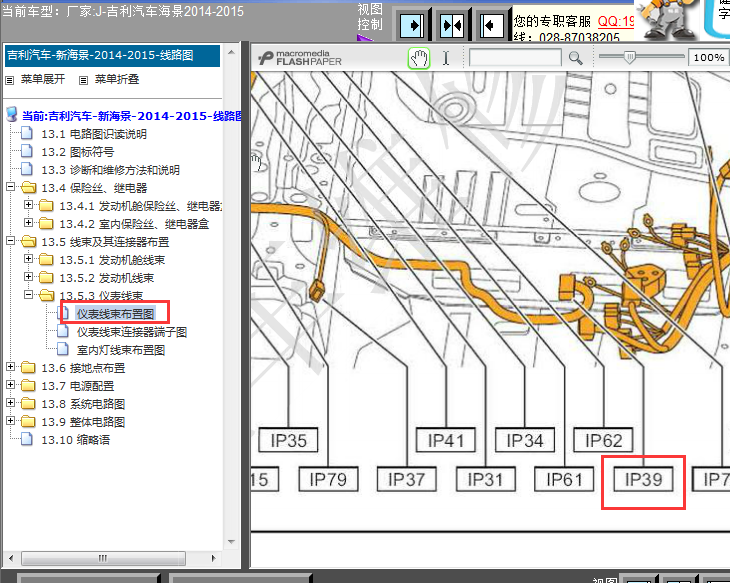Click the folder icon of 13.6 接地点布置
Image resolution: width=730 pixels, height=583 pixels.
28,367
